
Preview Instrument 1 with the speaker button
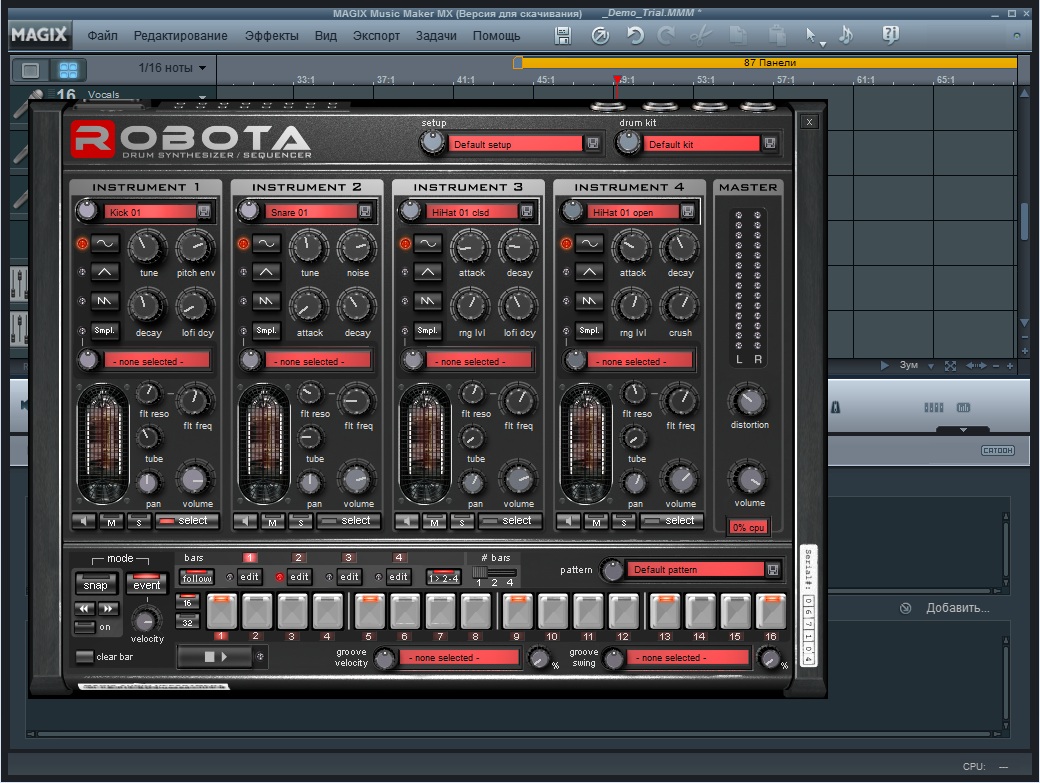tap(84, 522)
